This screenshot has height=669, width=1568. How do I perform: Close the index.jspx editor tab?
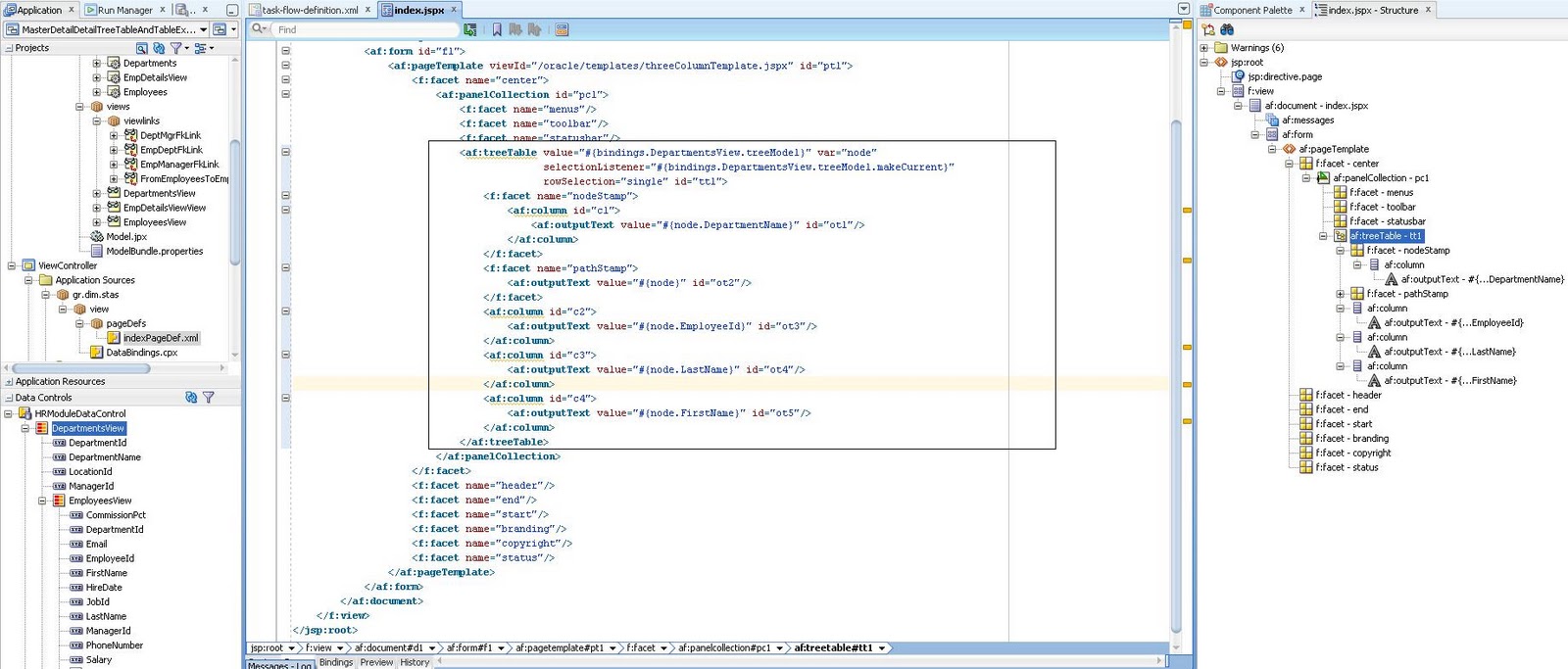pyautogui.click(x=454, y=10)
